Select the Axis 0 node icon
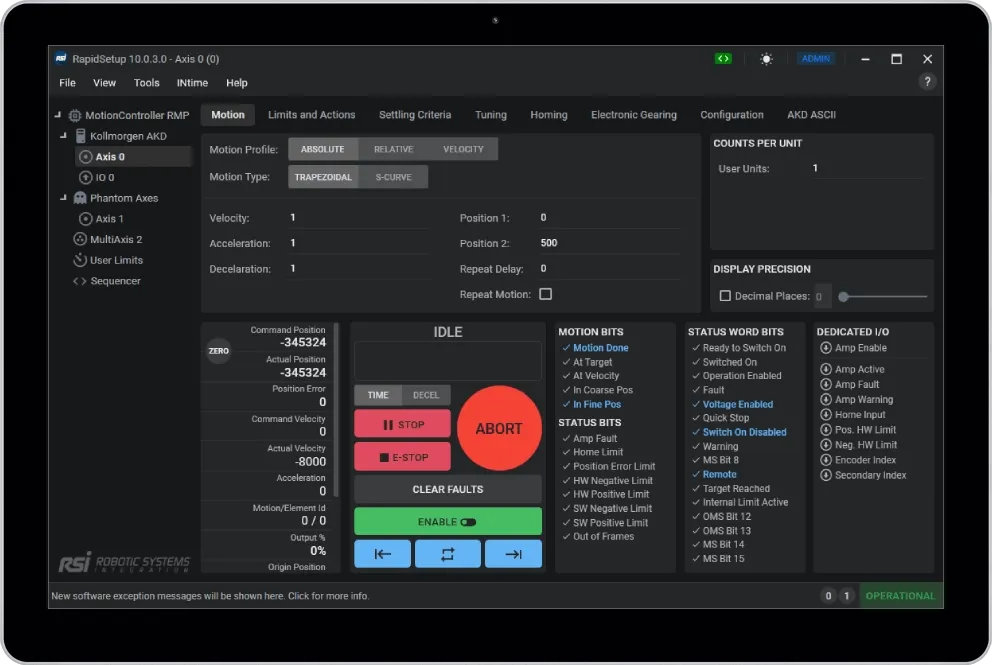The width and height of the screenshot is (992, 665). (x=86, y=156)
